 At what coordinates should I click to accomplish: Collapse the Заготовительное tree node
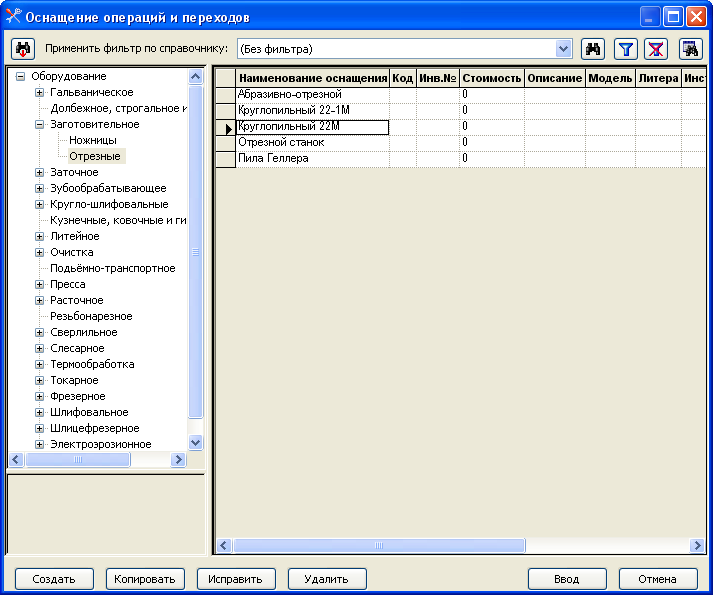point(40,125)
